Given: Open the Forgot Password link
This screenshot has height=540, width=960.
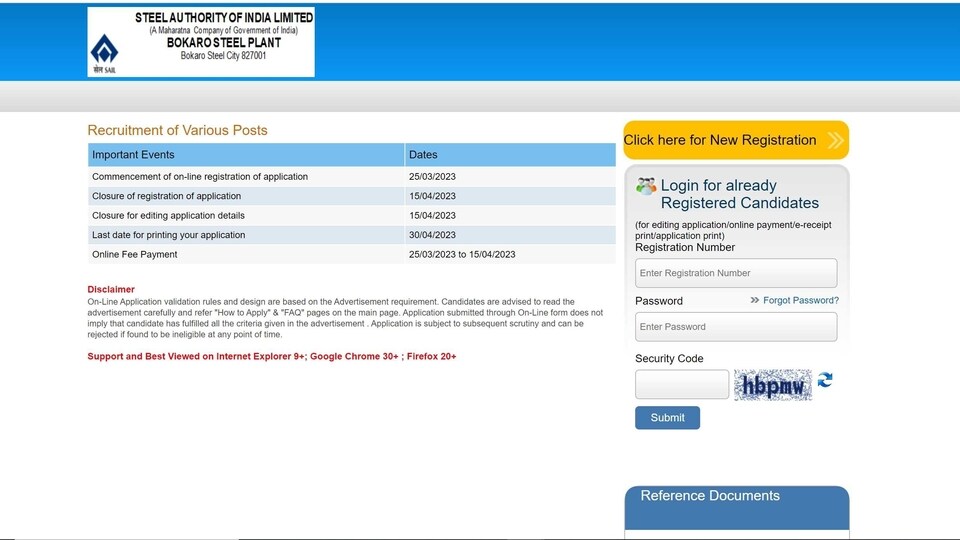Looking at the screenshot, I should coord(801,300).
